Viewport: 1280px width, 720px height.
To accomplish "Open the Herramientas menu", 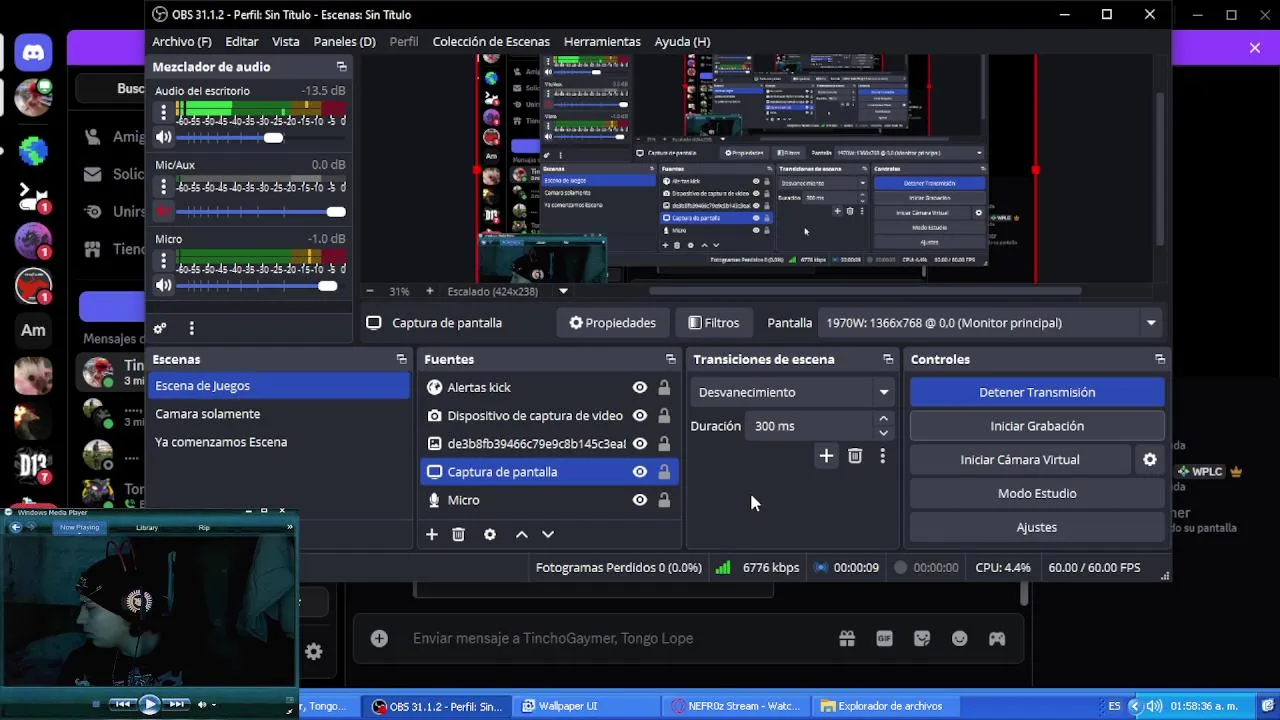I will (x=602, y=42).
